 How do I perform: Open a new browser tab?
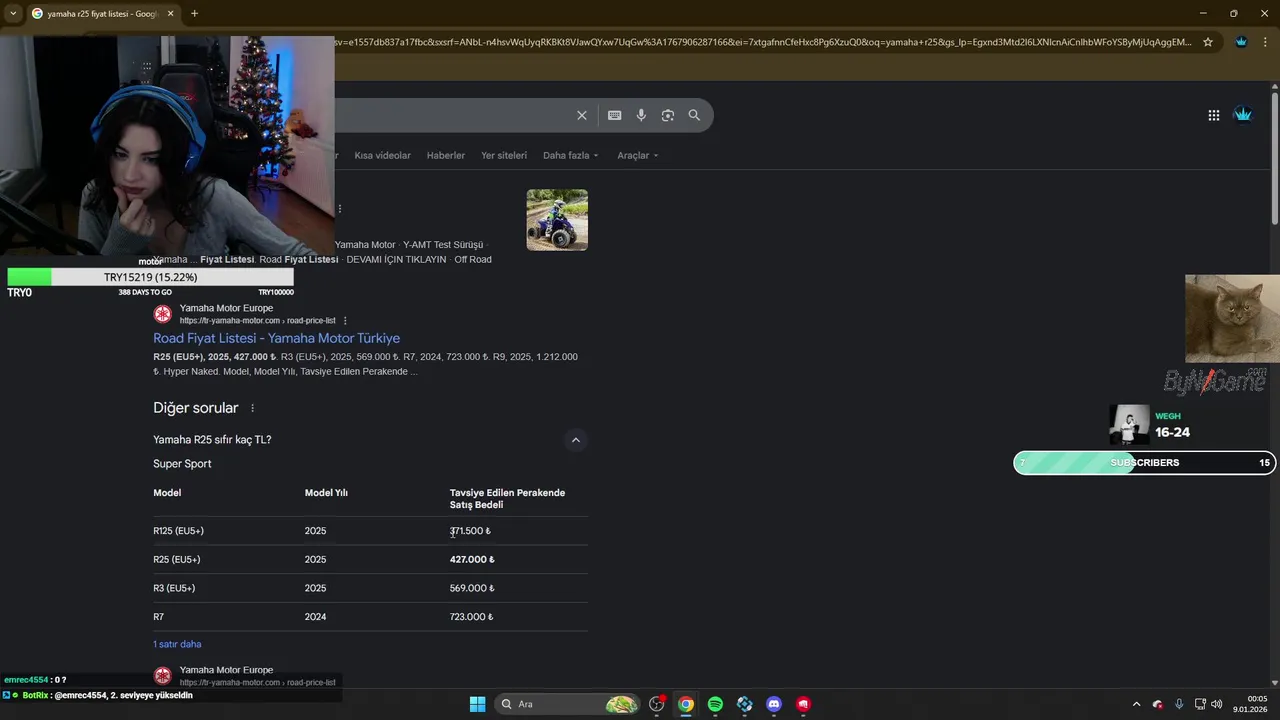[x=194, y=13]
